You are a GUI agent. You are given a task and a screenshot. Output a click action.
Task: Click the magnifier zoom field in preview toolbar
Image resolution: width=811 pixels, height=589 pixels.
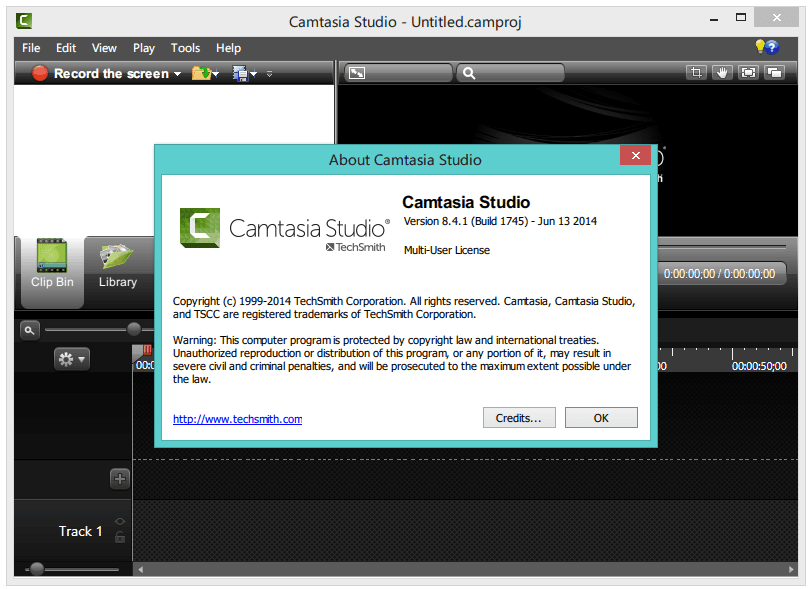509,73
